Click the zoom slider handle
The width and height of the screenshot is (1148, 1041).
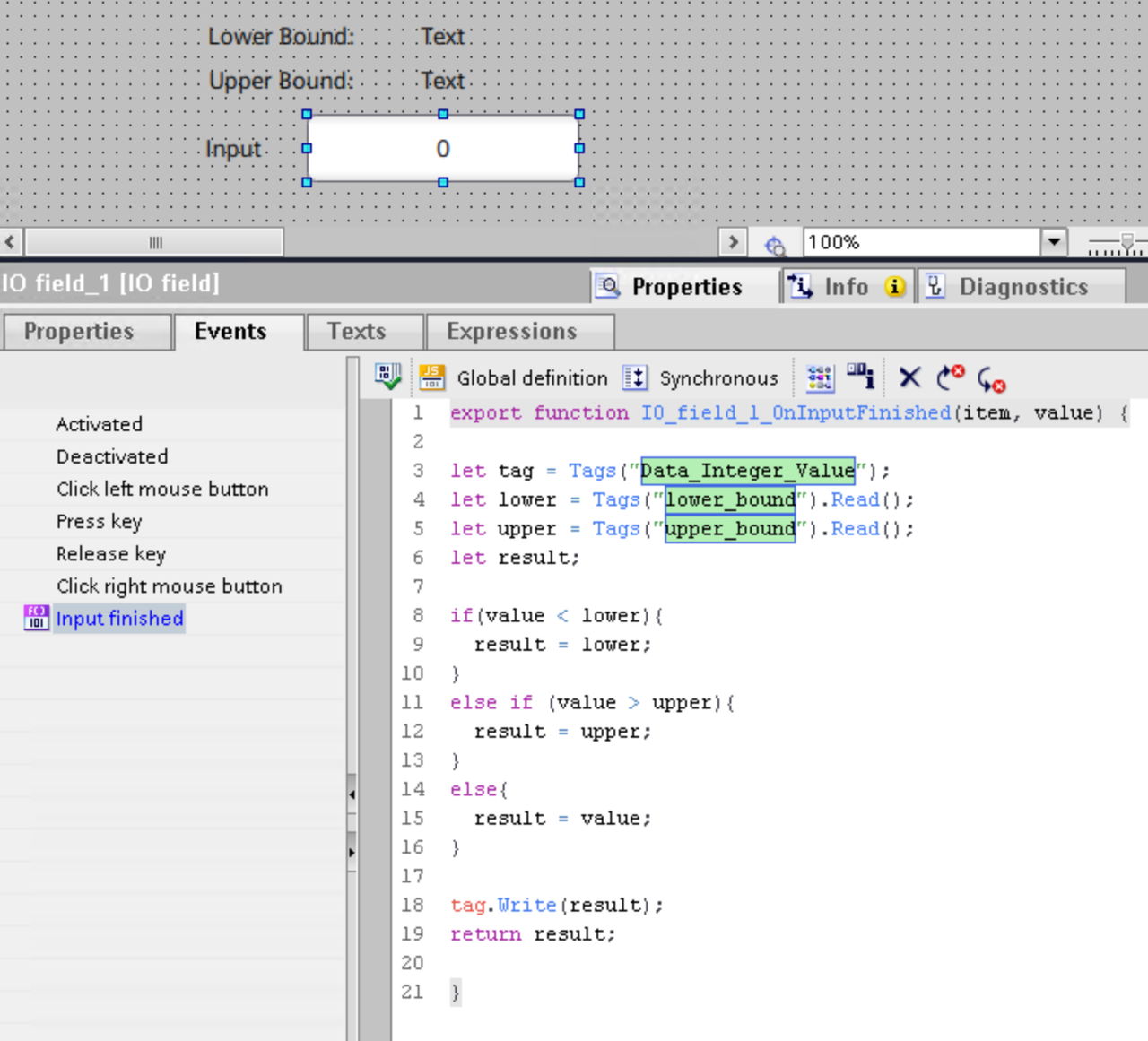click(x=1127, y=242)
